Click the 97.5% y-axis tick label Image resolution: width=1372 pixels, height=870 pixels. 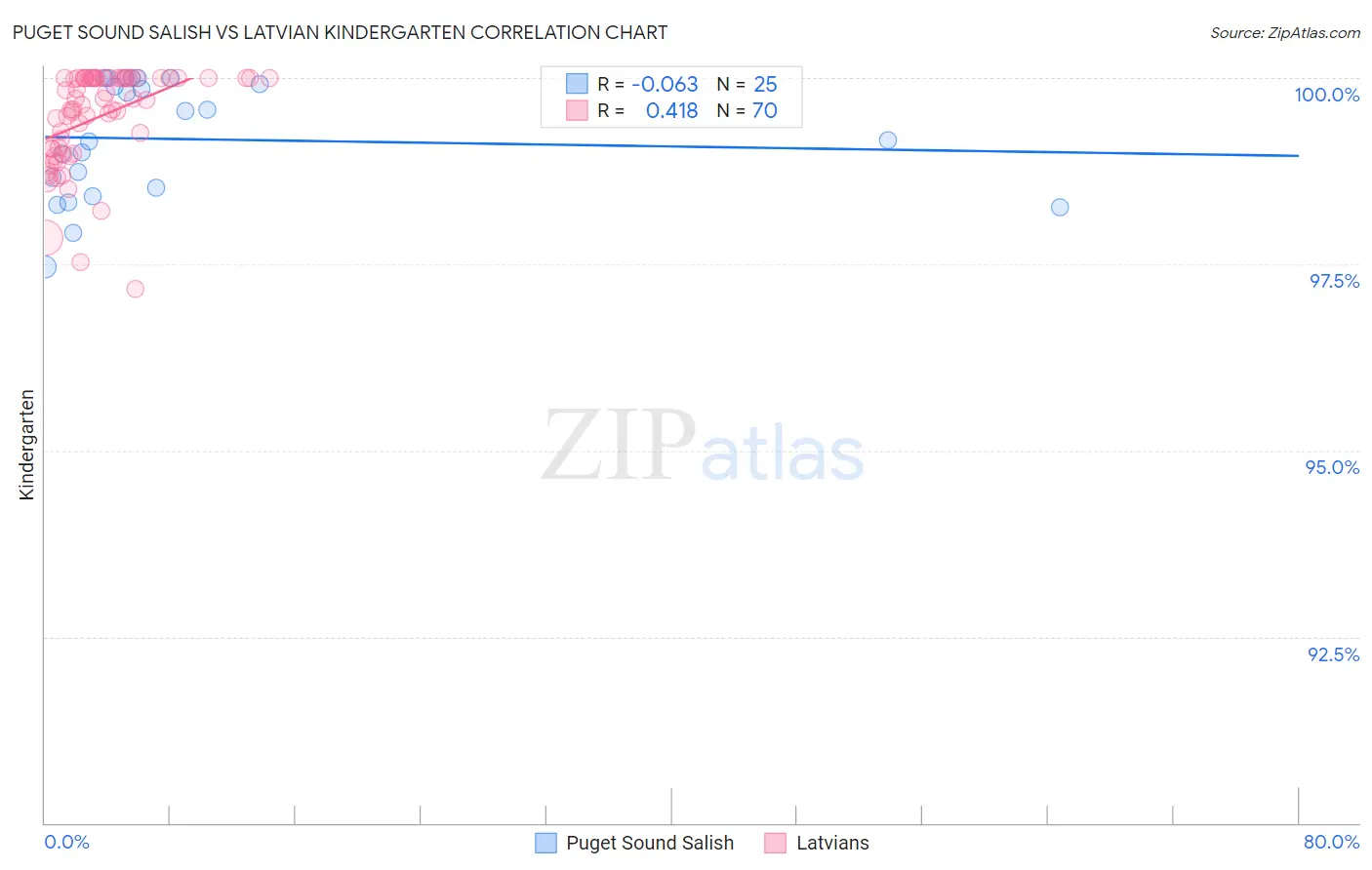point(1334,281)
